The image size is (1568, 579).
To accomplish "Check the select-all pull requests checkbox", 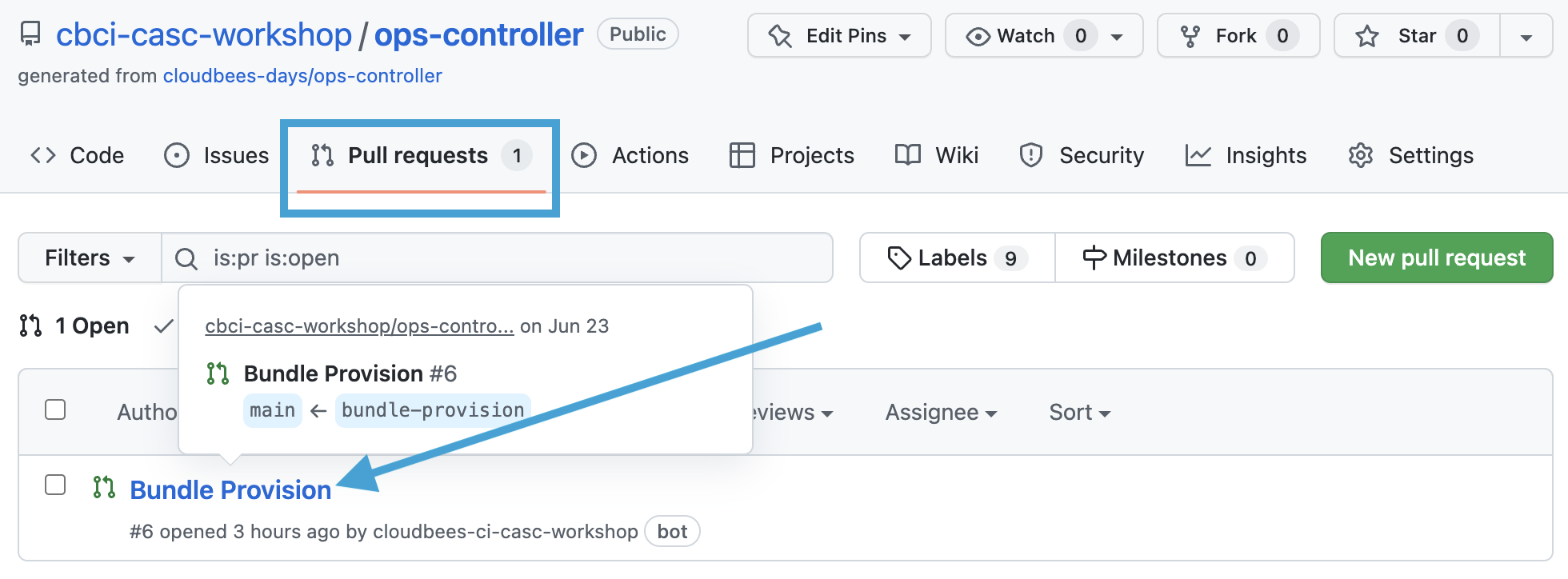I will [x=55, y=409].
